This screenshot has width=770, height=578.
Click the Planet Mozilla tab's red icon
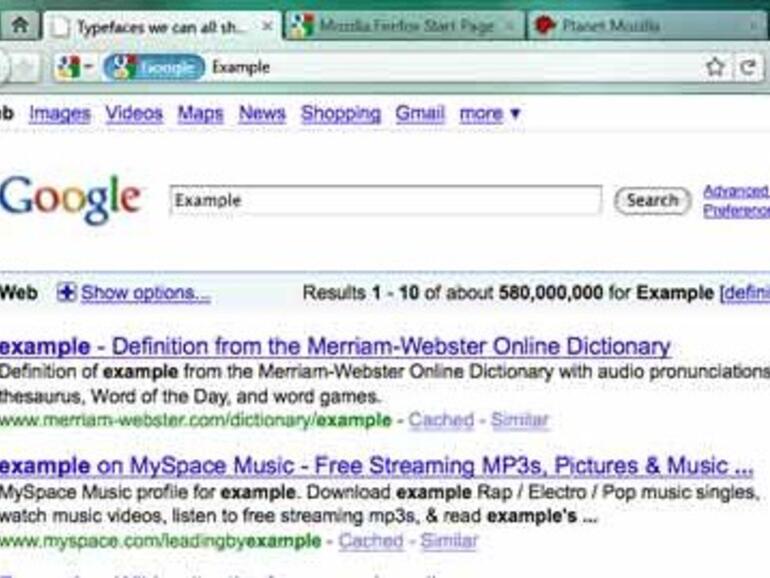[x=544, y=25]
